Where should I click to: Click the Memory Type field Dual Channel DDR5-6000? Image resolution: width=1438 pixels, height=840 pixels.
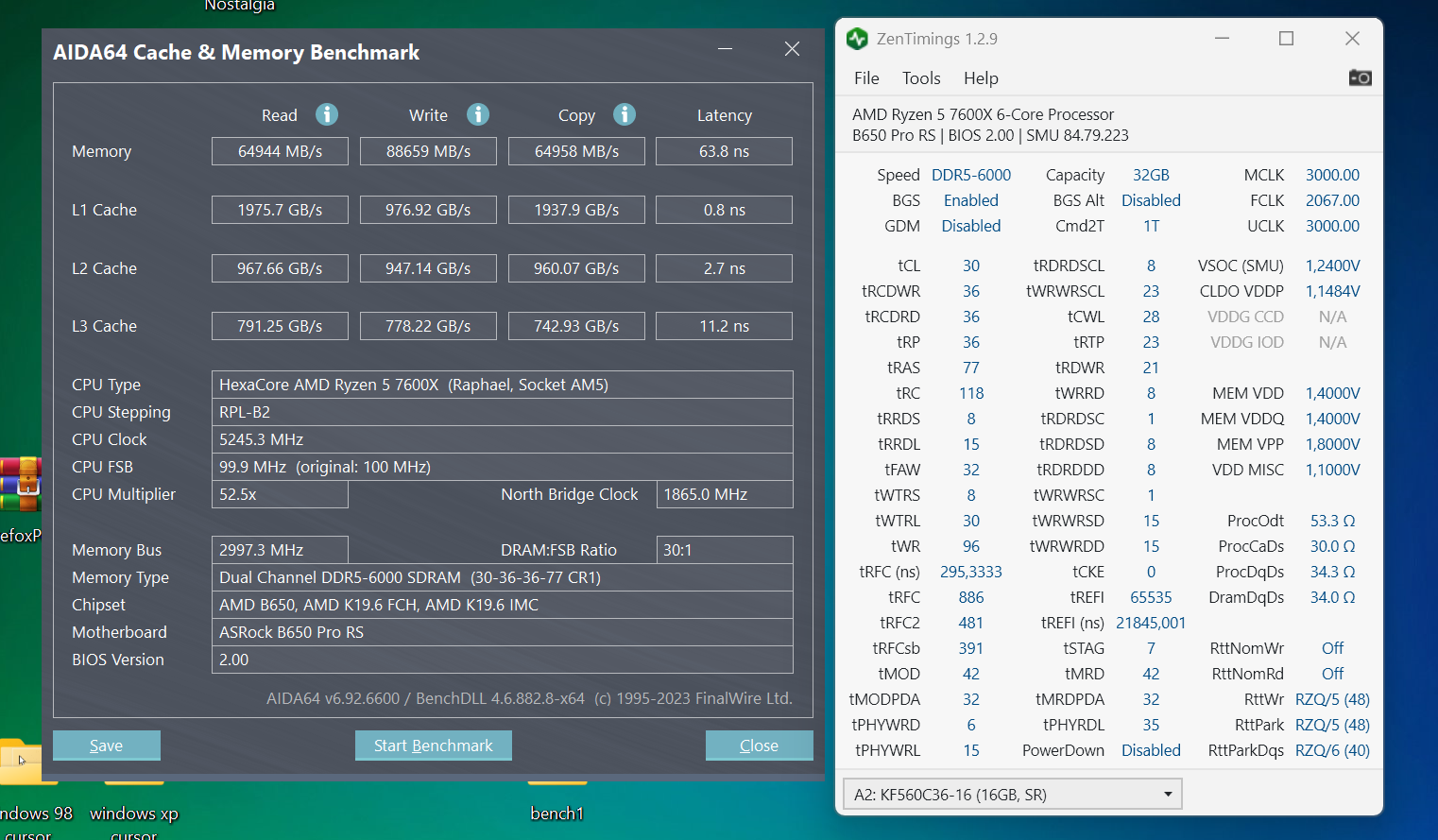(502, 577)
